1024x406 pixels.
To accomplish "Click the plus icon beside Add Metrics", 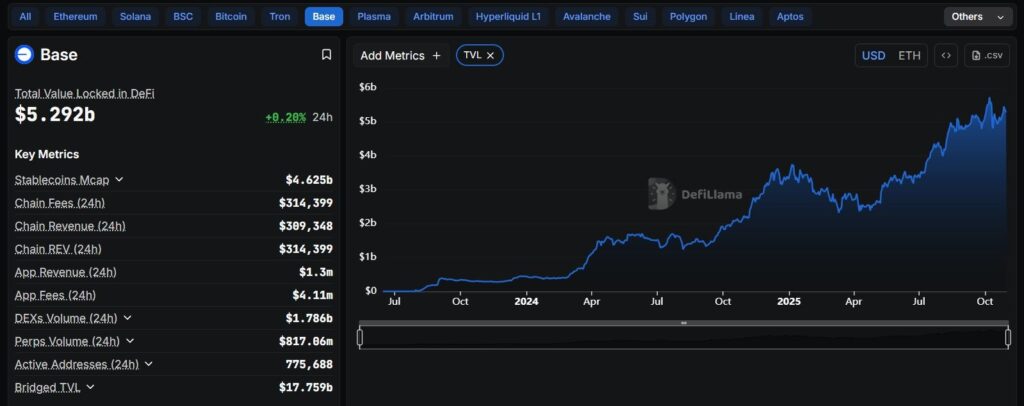I will click(x=436, y=56).
